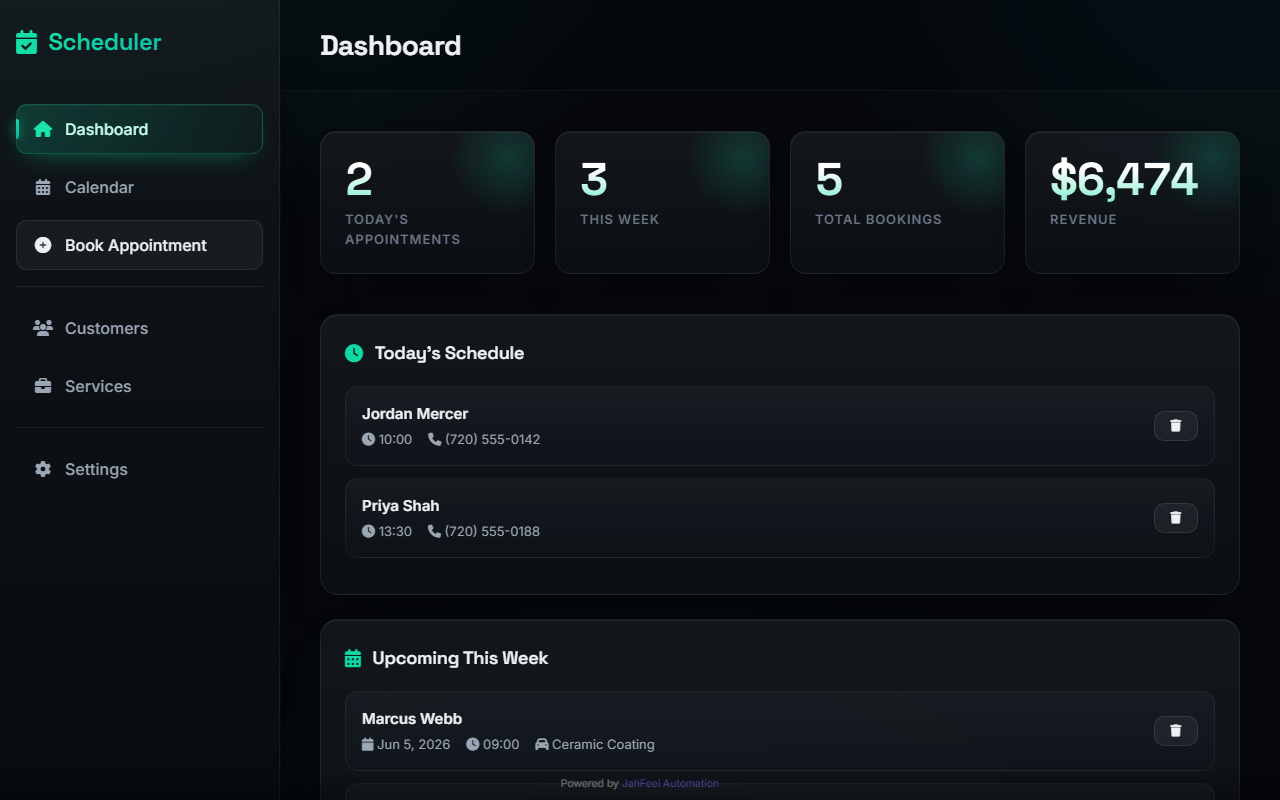The width and height of the screenshot is (1280, 800).
Task: Click the Marcus Webb name
Action: [x=412, y=719]
